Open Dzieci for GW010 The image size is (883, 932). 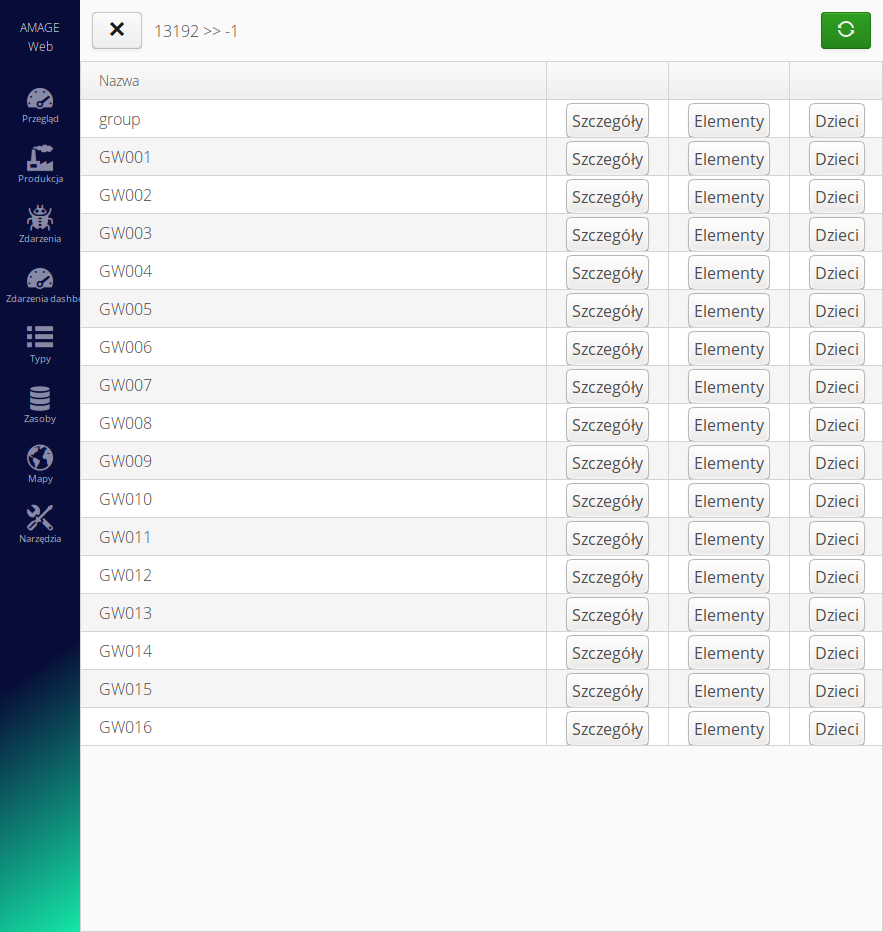click(836, 501)
